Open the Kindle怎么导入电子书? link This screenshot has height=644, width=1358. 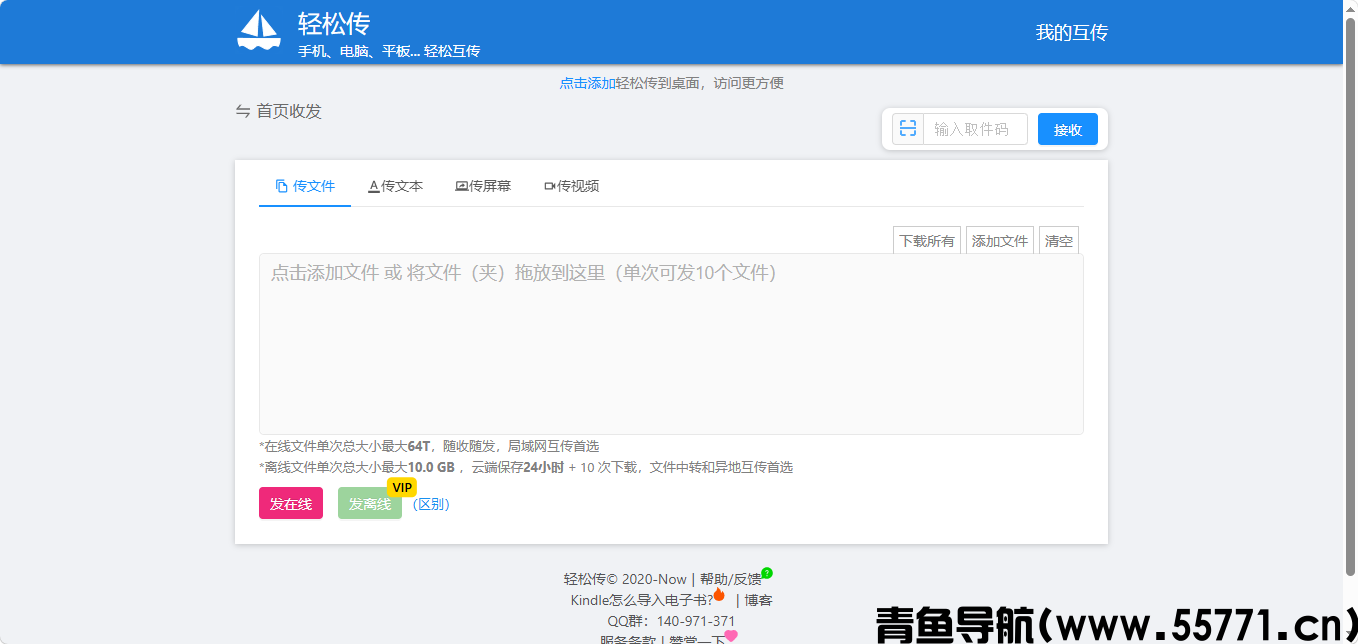(642, 600)
